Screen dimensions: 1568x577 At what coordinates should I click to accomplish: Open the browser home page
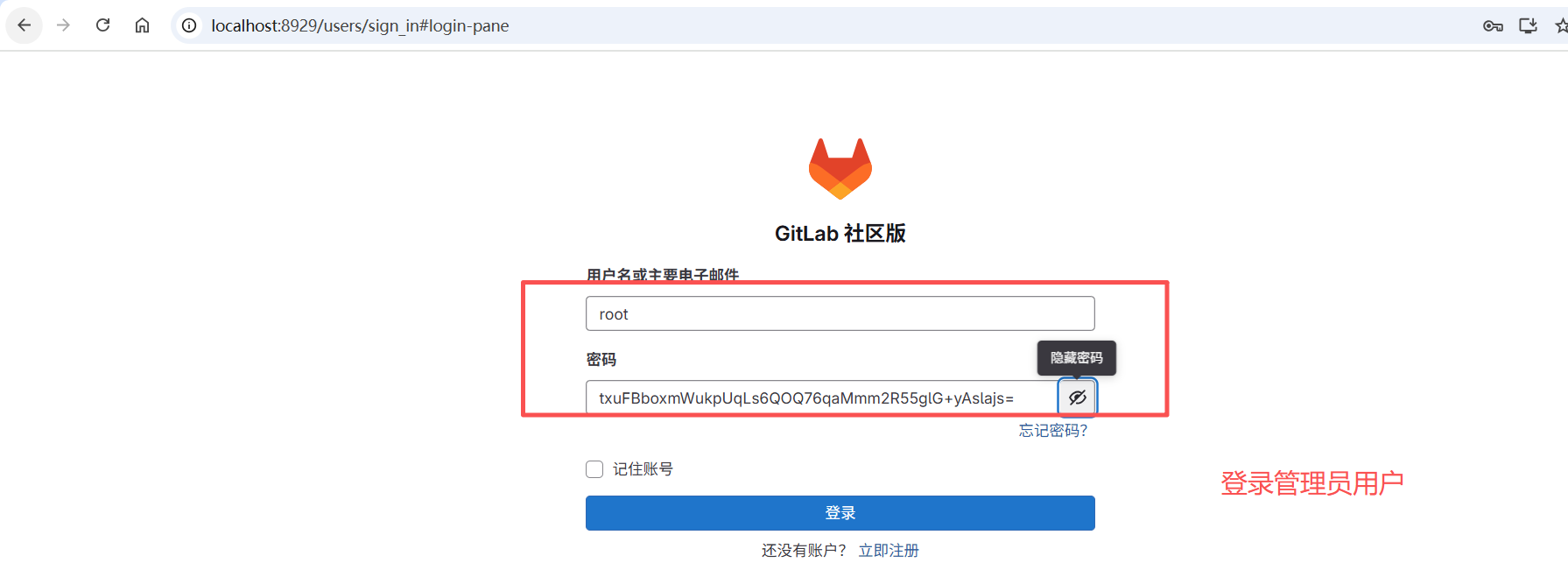142,25
